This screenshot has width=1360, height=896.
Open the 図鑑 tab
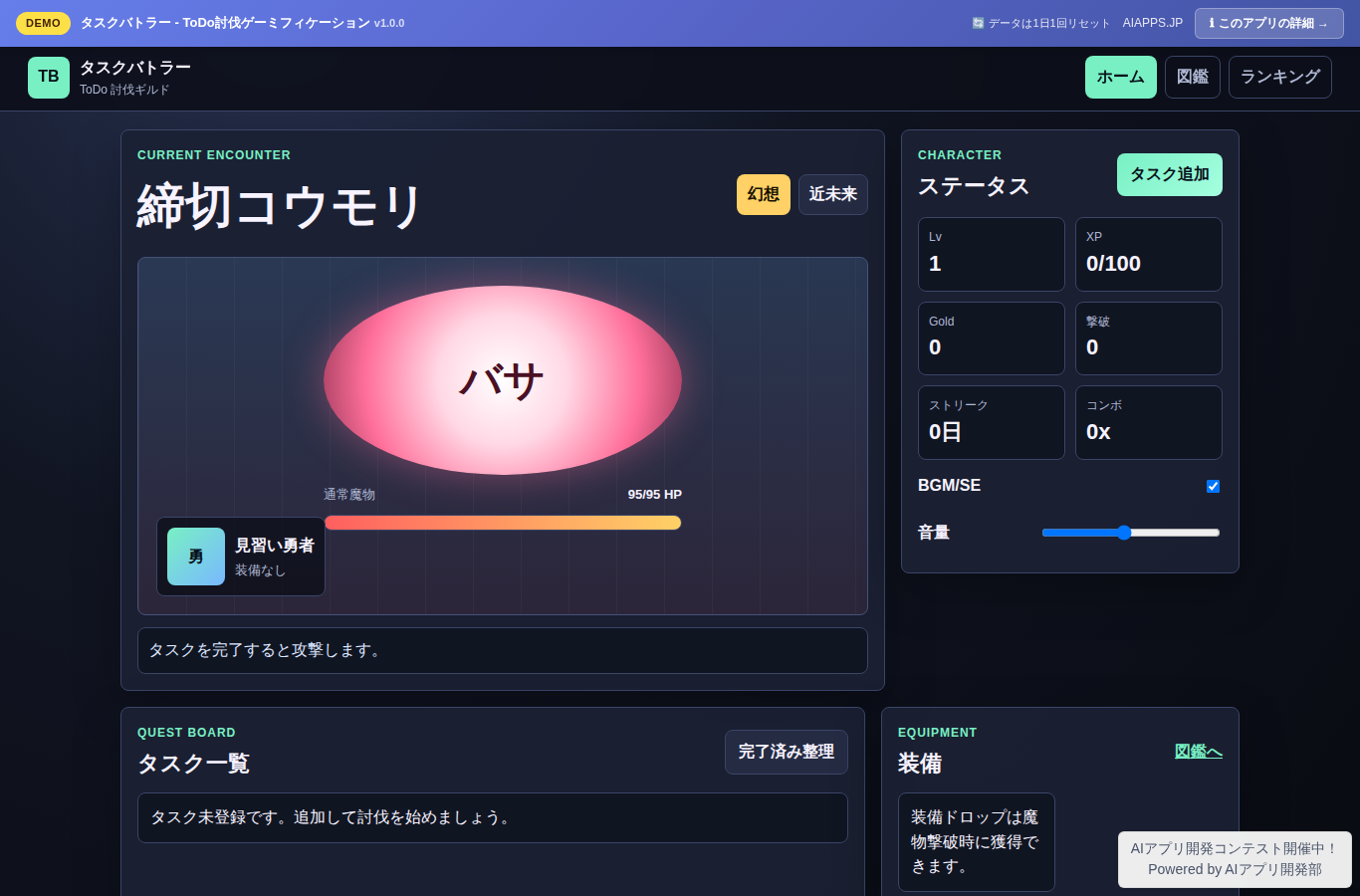[1193, 78]
